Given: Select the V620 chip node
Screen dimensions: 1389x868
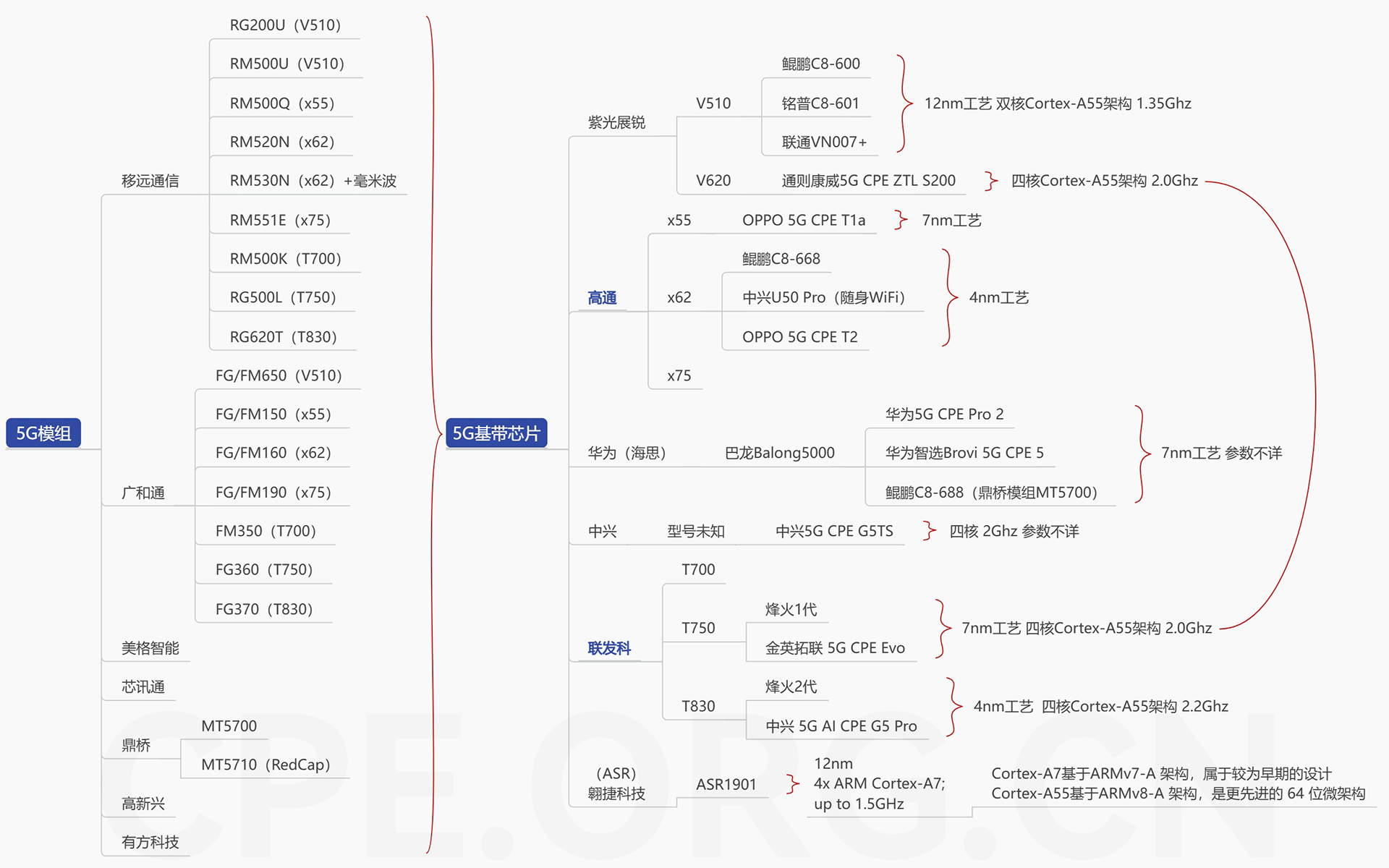Looking at the screenshot, I should 713,181.
